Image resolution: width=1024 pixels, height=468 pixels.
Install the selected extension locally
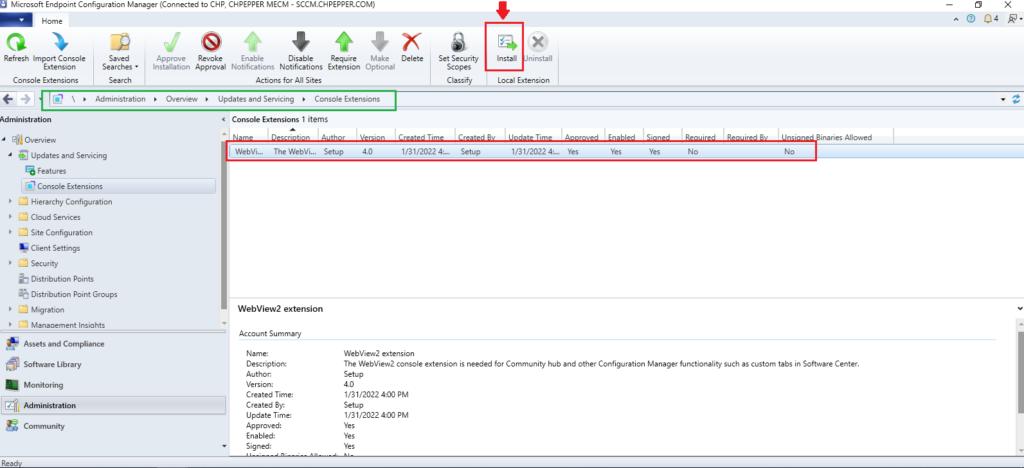pos(507,48)
